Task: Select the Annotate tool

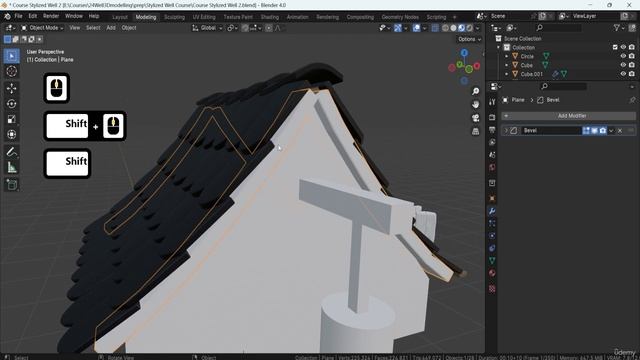Action: point(11,152)
